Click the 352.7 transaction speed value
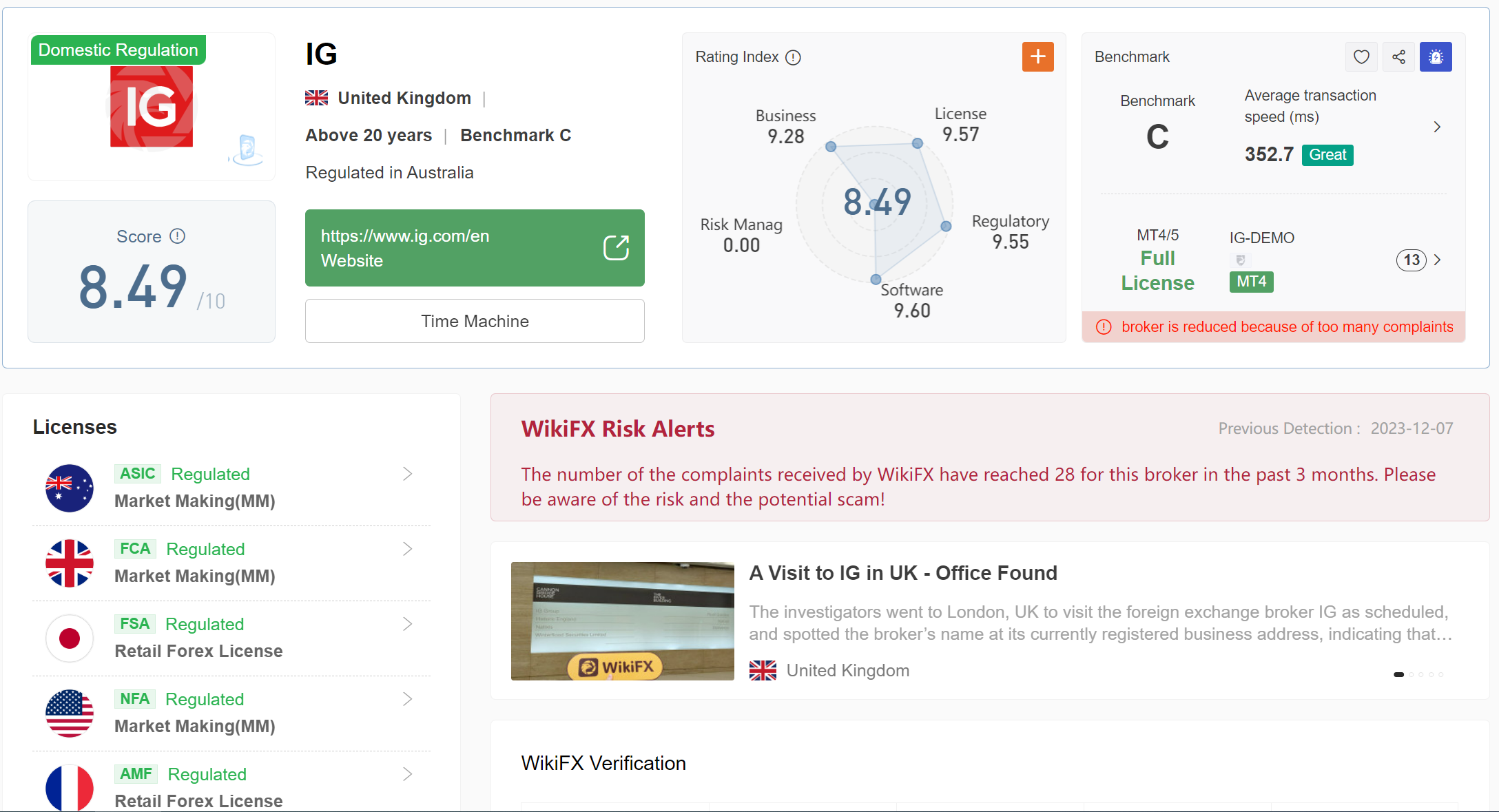 click(x=1269, y=154)
